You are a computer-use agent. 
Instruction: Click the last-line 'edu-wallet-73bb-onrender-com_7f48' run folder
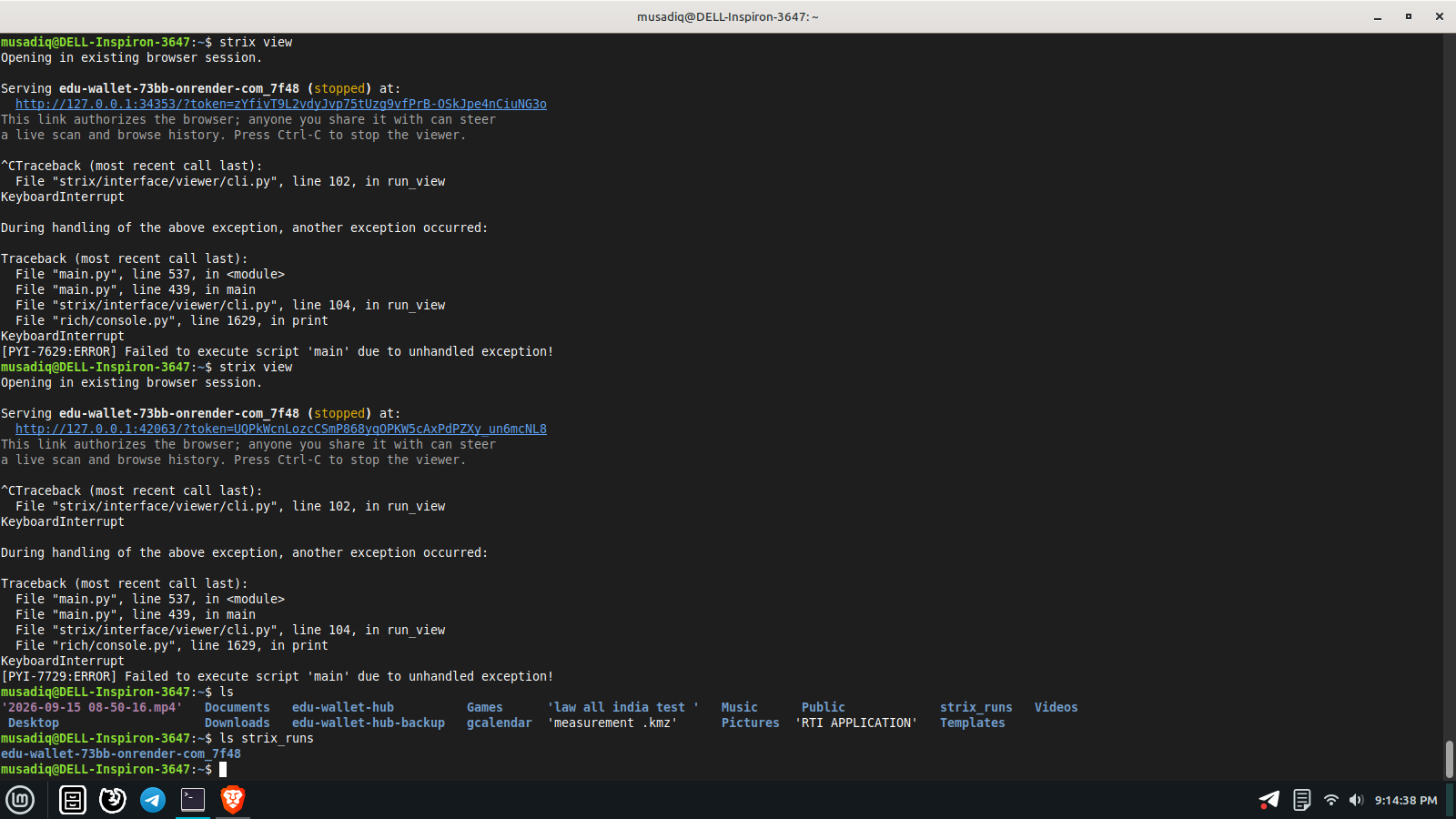pyautogui.click(x=121, y=753)
